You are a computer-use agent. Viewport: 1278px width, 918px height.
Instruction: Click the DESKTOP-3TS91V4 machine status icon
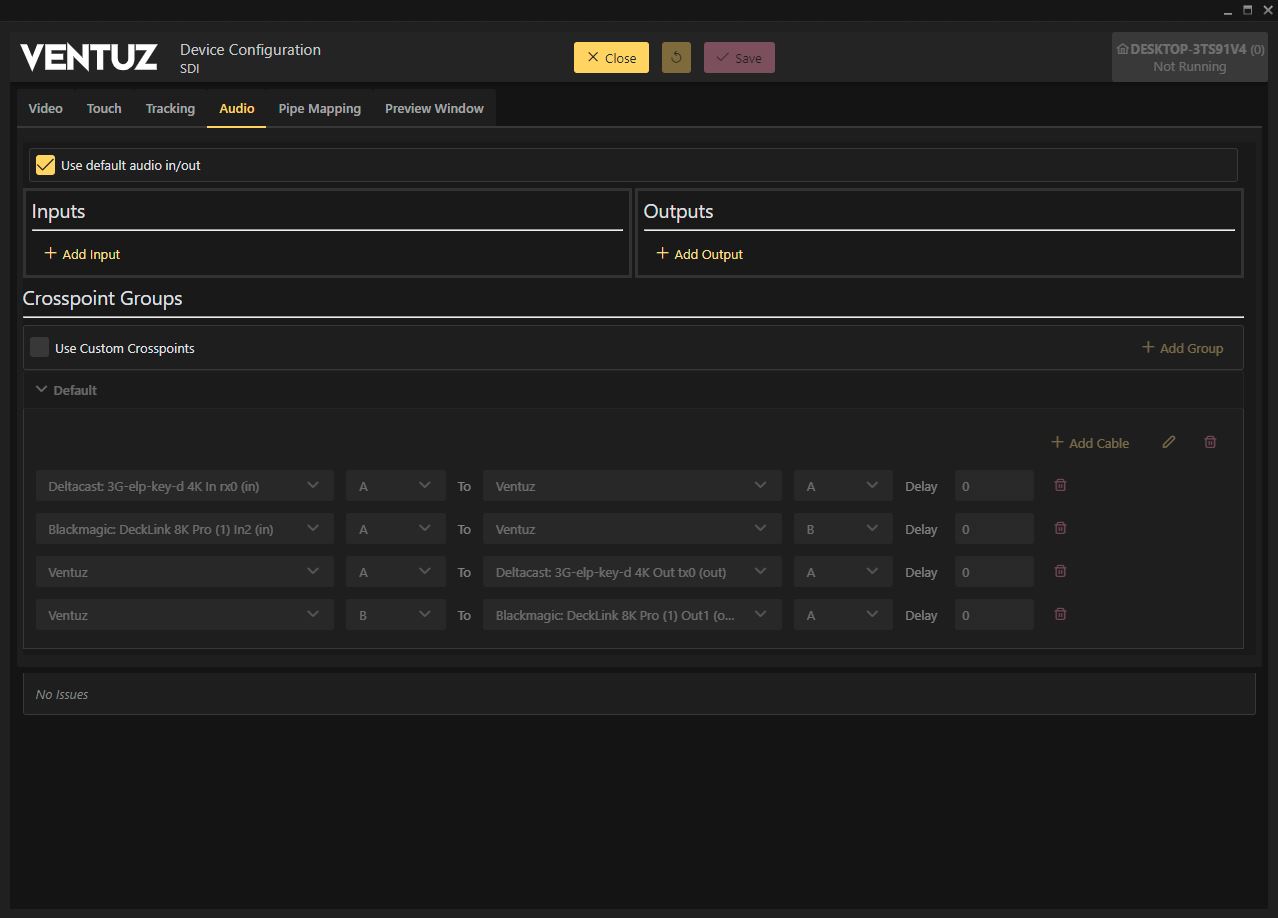pos(1122,49)
